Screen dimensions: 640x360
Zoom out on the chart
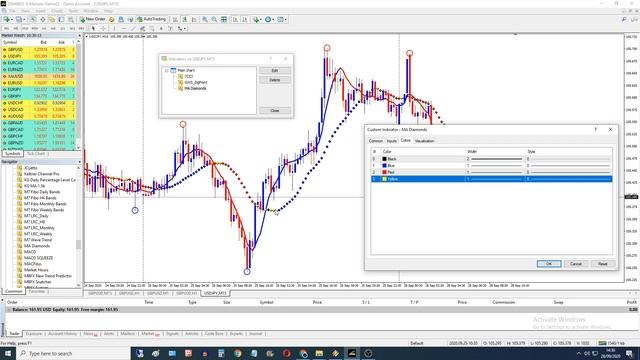click(214, 19)
